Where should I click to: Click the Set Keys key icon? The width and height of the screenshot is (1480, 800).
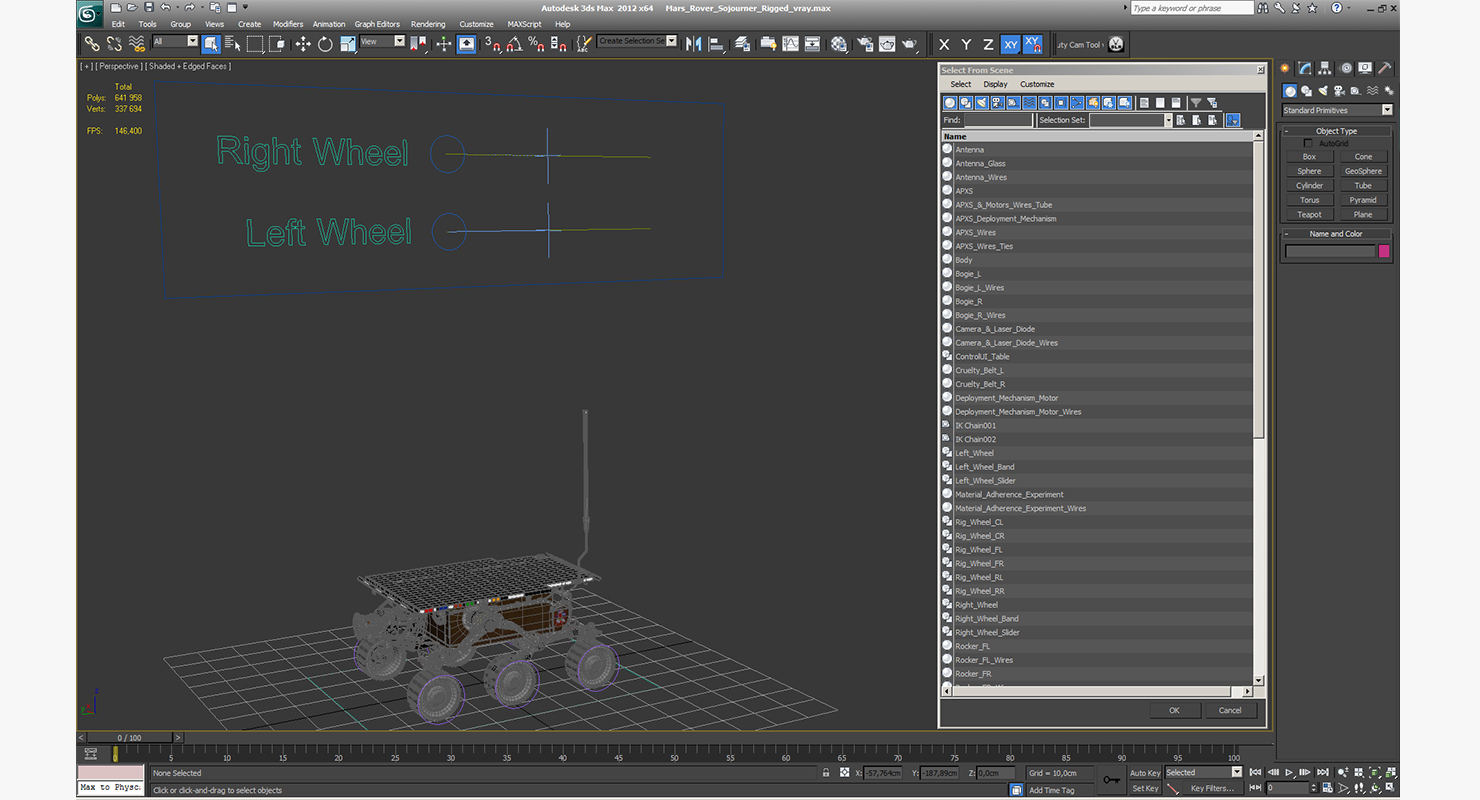pyautogui.click(x=1111, y=780)
